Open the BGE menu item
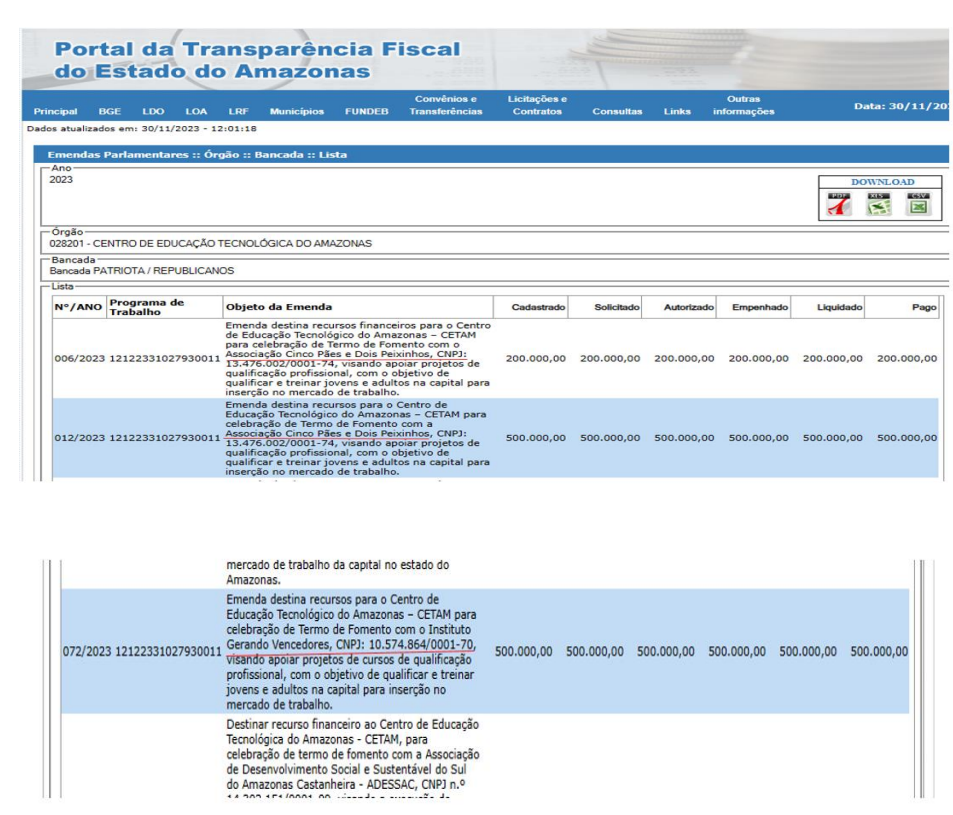 pos(110,111)
